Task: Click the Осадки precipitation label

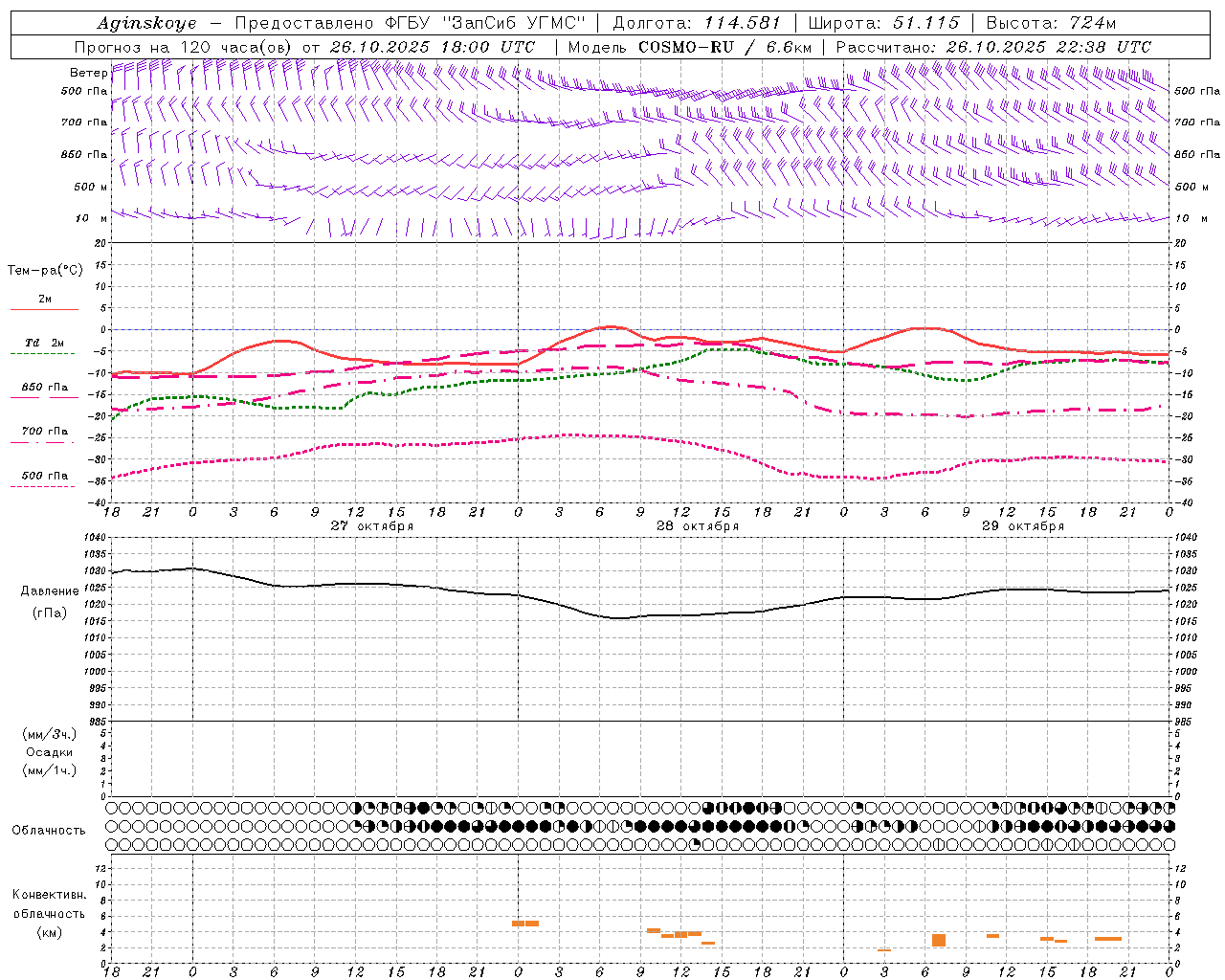Action: coord(50,752)
